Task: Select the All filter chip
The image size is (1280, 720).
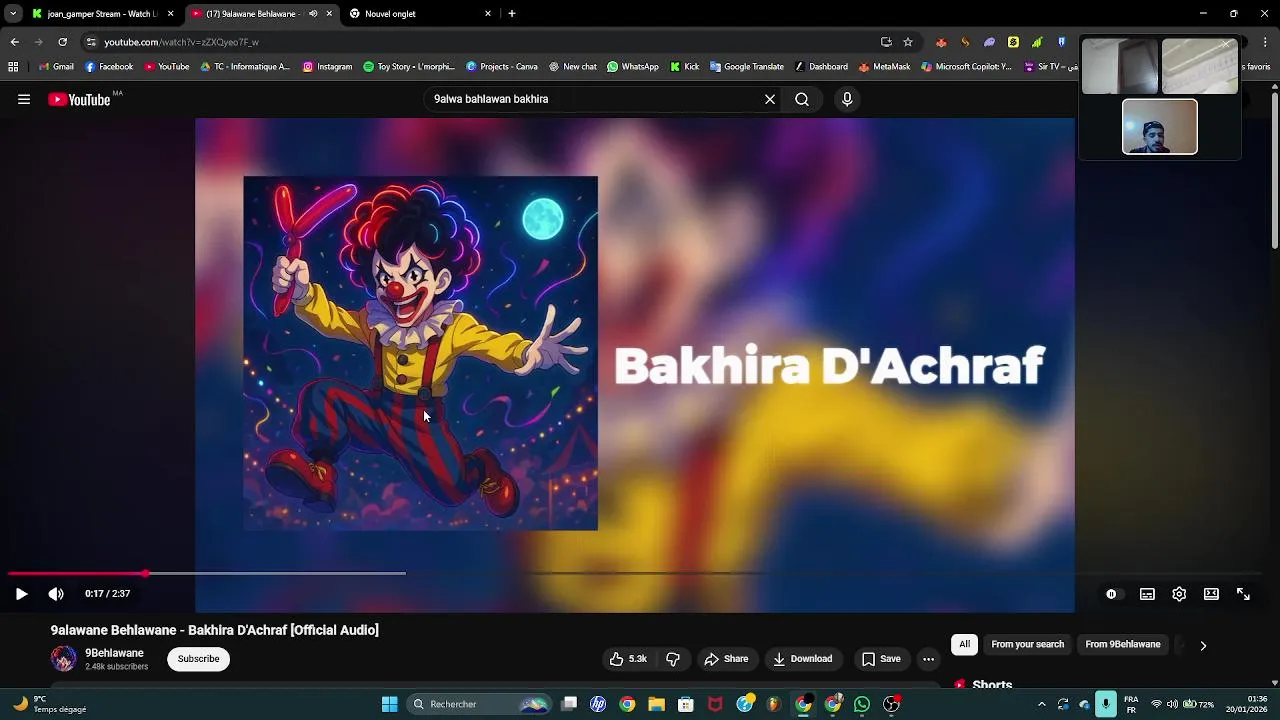Action: click(x=964, y=645)
